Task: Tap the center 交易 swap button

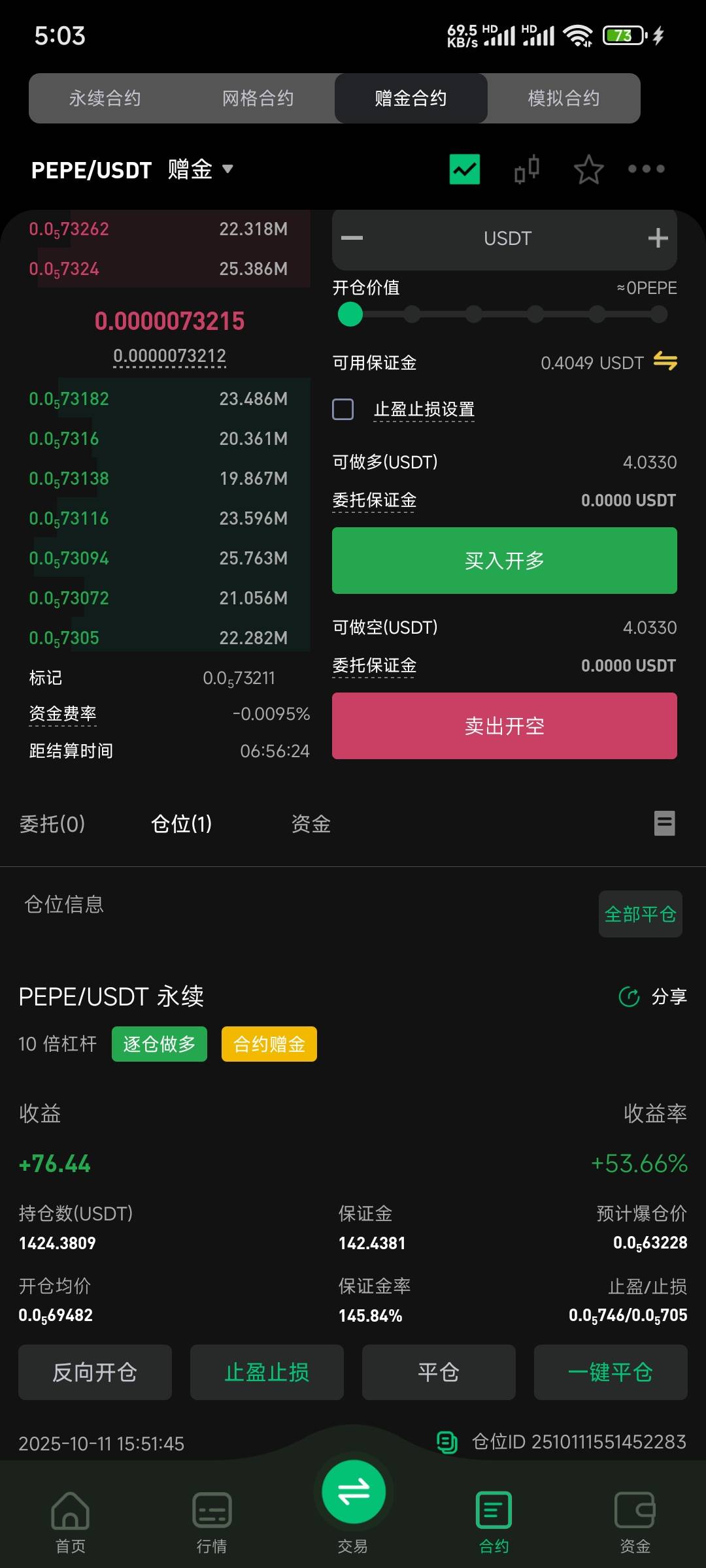Action: (x=354, y=1493)
